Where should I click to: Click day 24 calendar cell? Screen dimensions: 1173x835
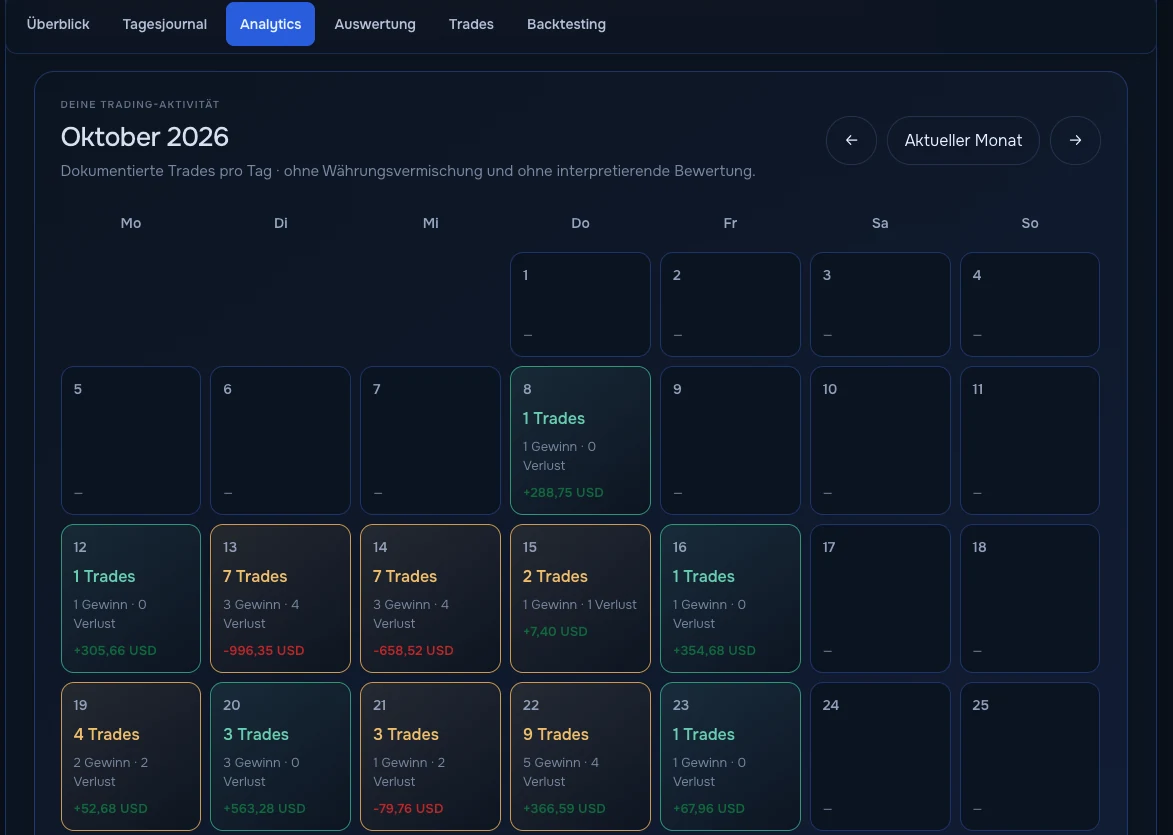pos(880,756)
